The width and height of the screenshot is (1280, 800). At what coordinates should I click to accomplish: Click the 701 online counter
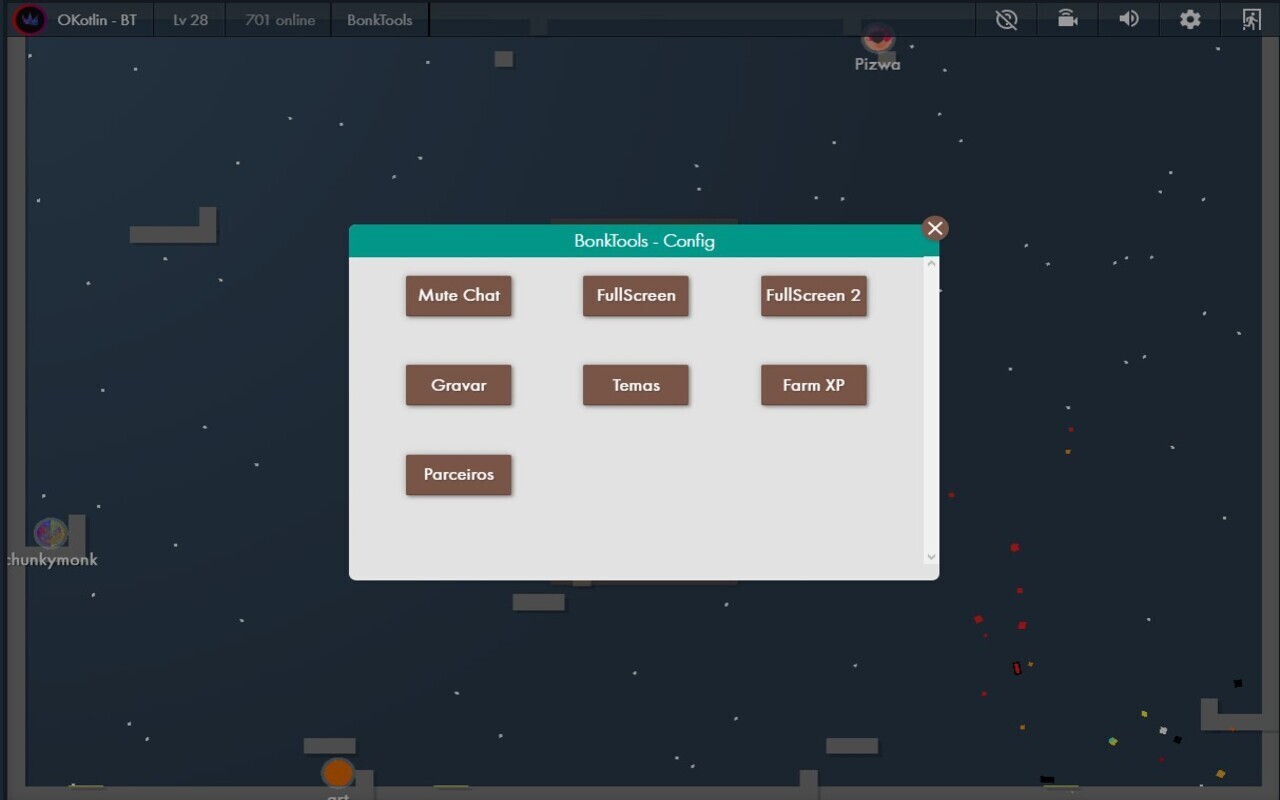pos(280,19)
